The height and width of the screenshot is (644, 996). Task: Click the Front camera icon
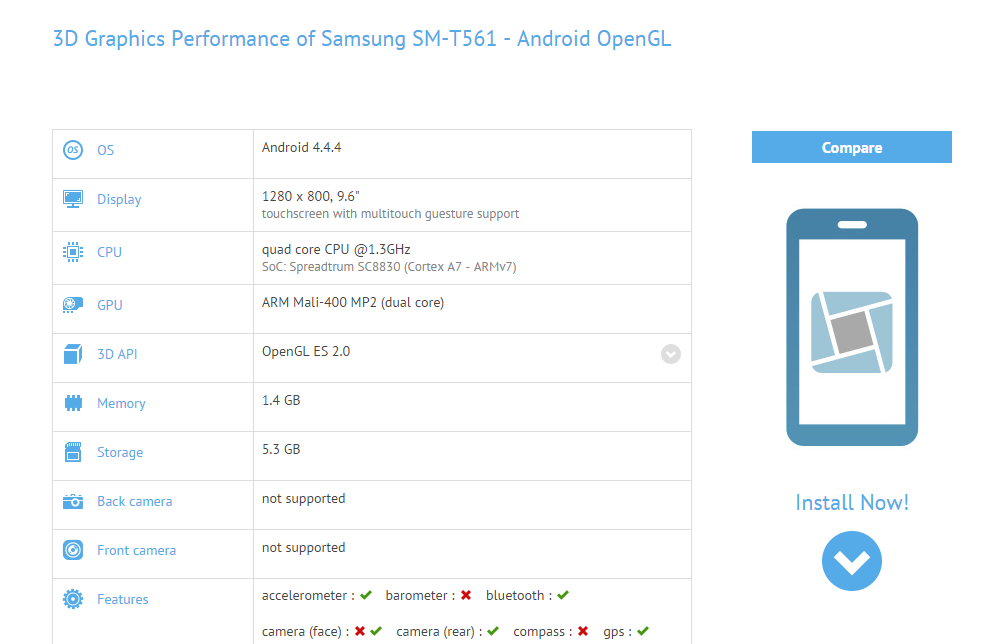(73, 550)
